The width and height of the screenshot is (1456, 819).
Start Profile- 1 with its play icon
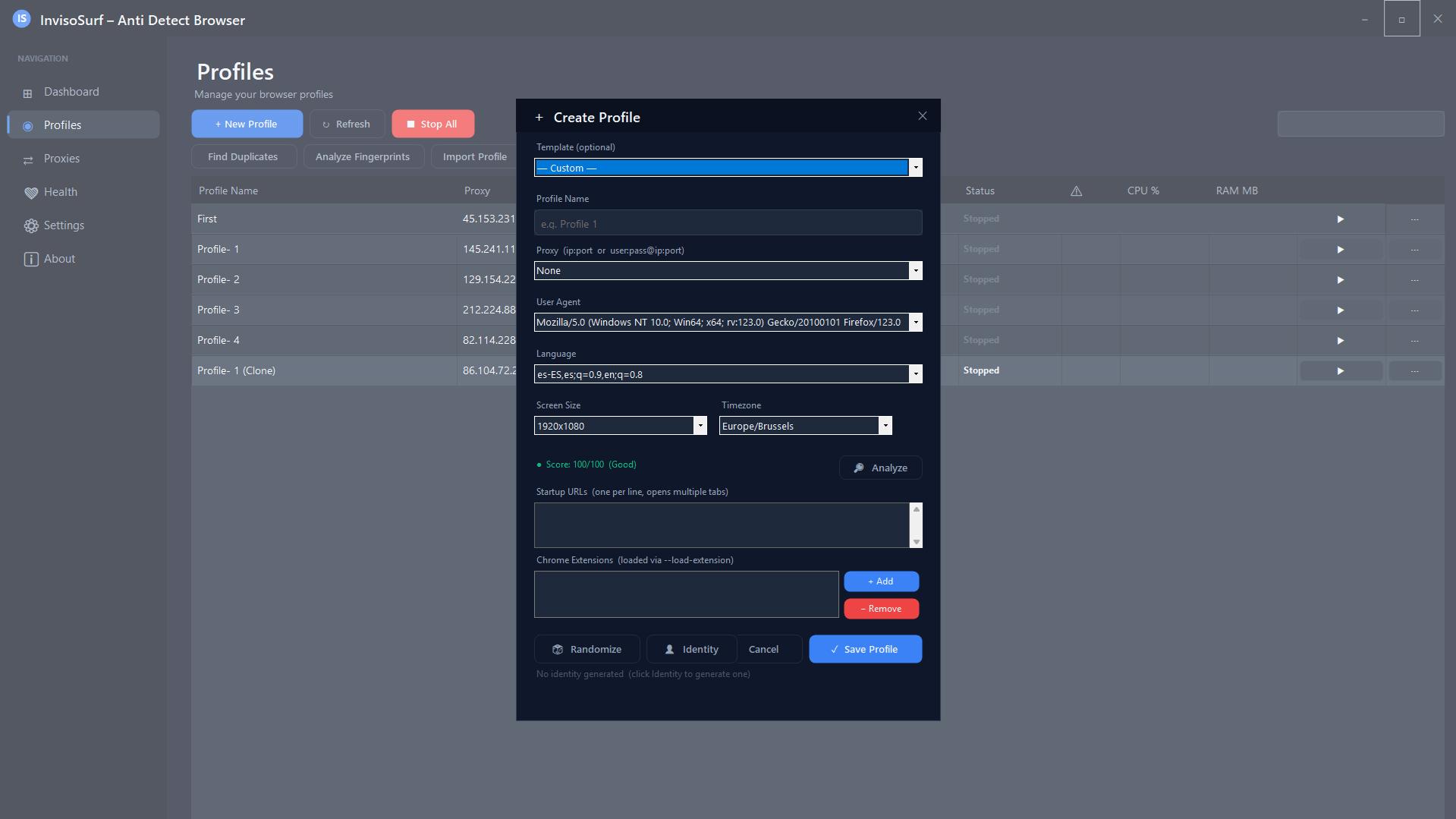[x=1340, y=250]
